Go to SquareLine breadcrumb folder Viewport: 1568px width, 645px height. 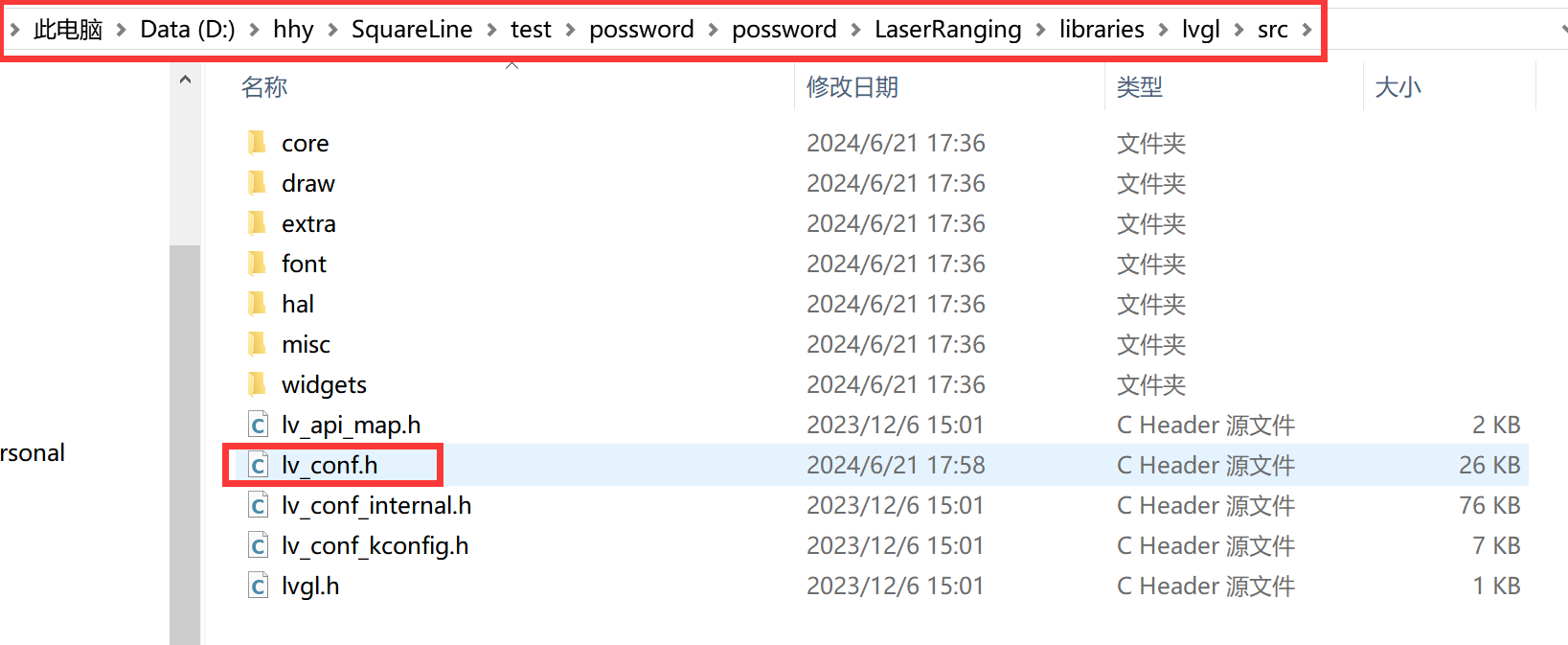tap(412, 30)
